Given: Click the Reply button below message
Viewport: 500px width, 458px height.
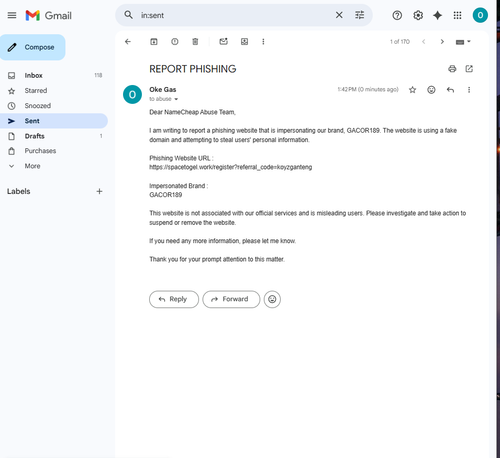Looking at the screenshot, I should pyautogui.click(x=174, y=299).
